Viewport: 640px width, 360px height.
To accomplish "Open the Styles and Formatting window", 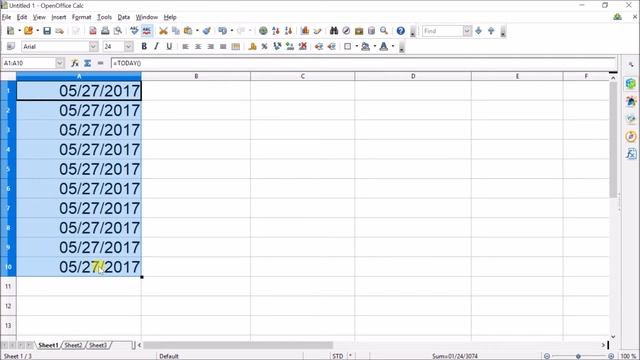I will click(11, 47).
